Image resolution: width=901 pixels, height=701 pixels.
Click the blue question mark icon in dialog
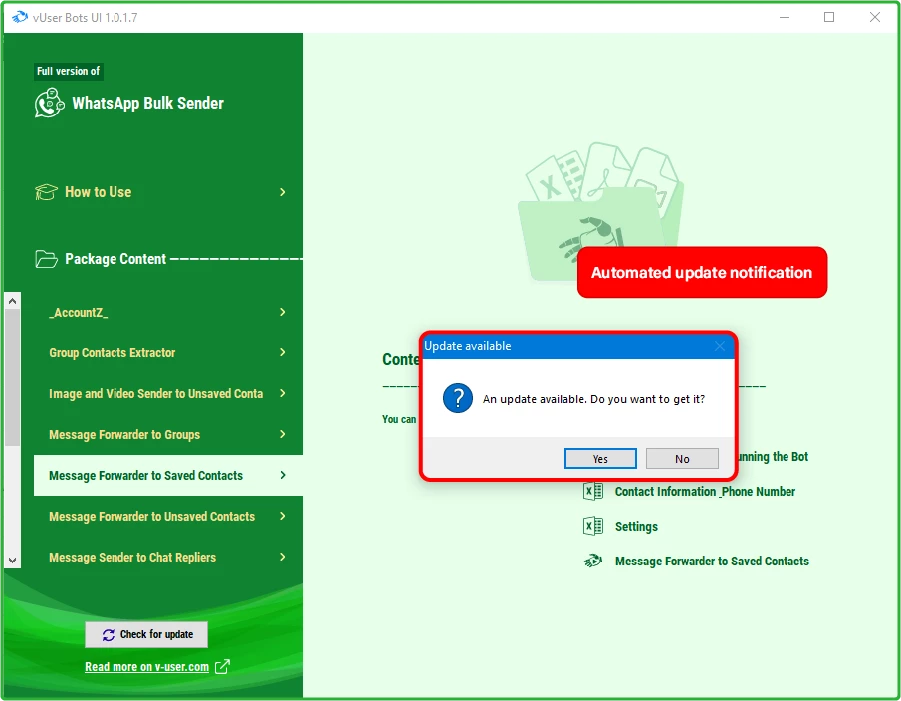458,398
